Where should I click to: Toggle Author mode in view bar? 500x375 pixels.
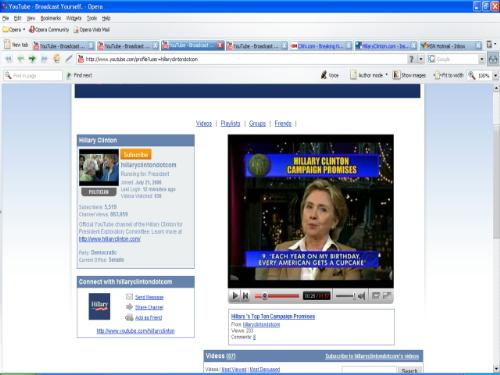click(x=366, y=75)
